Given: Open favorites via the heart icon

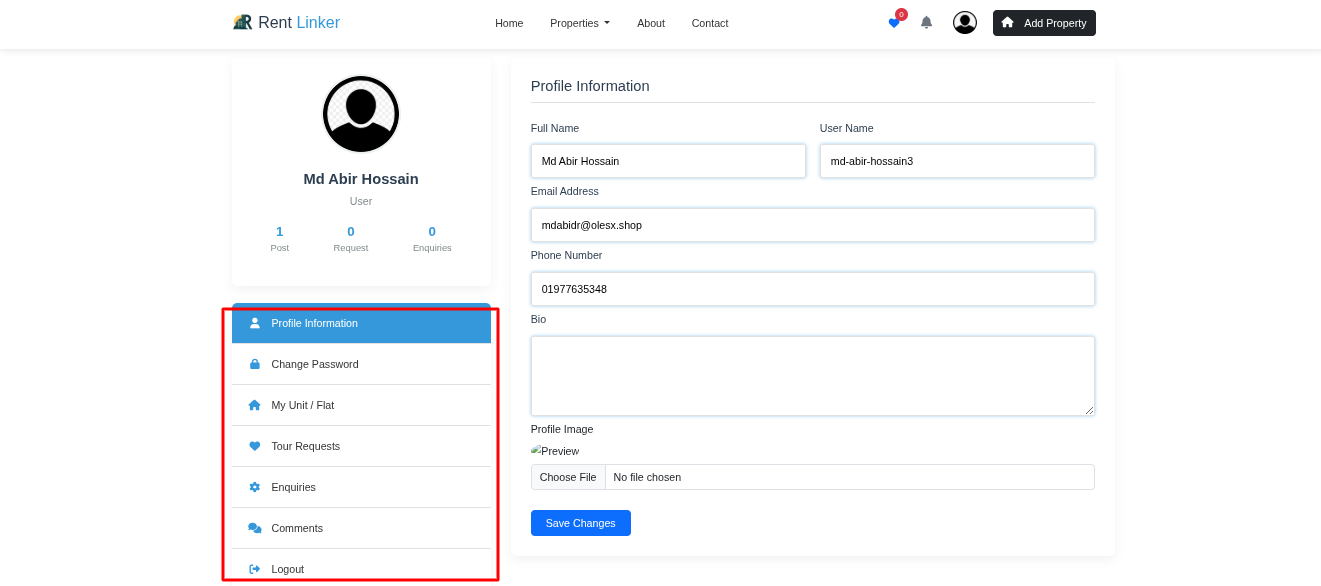Looking at the screenshot, I should [x=893, y=22].
